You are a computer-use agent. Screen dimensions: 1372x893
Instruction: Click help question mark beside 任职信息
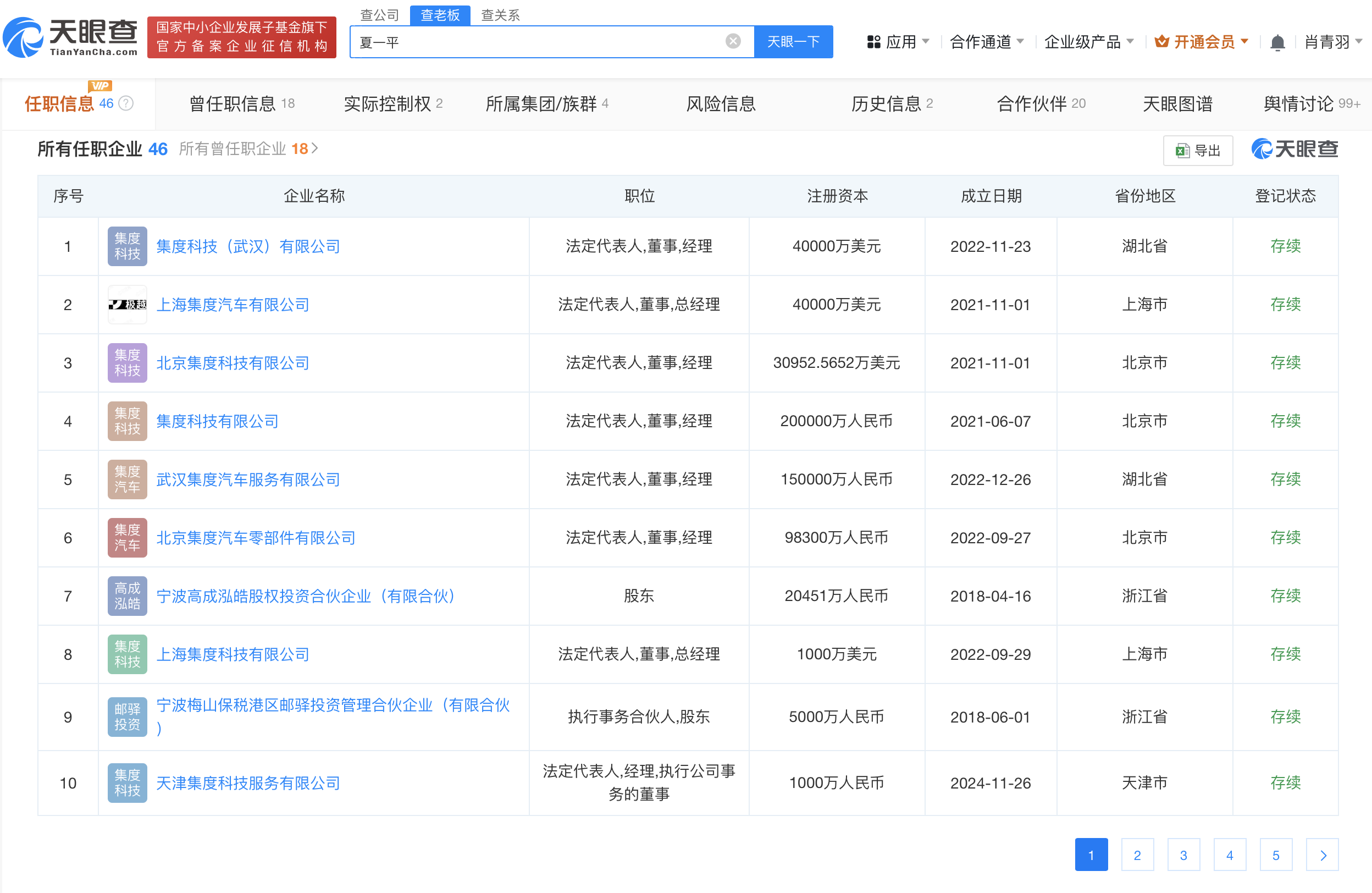point(126,103)
